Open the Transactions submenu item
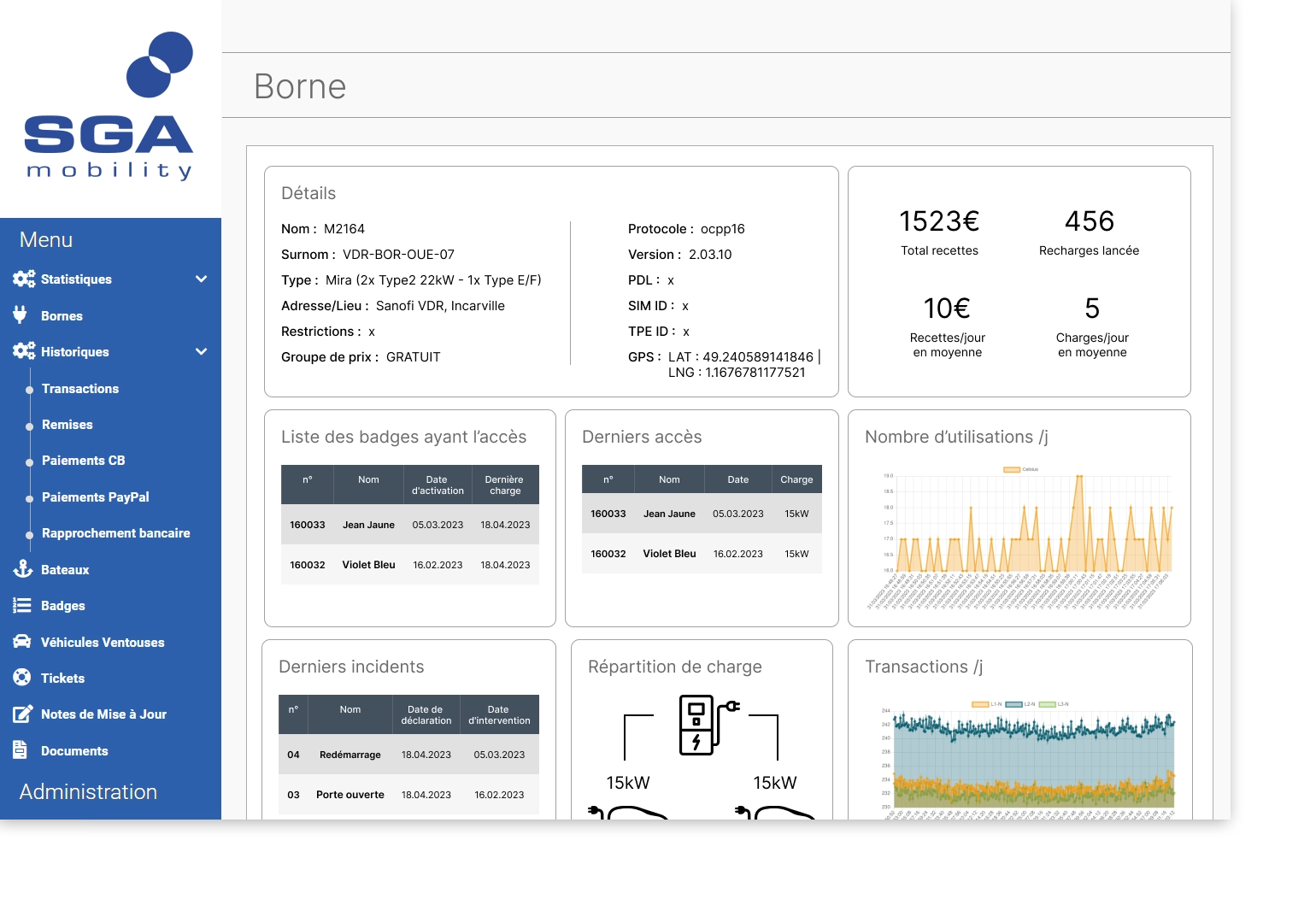 point(80,389)
